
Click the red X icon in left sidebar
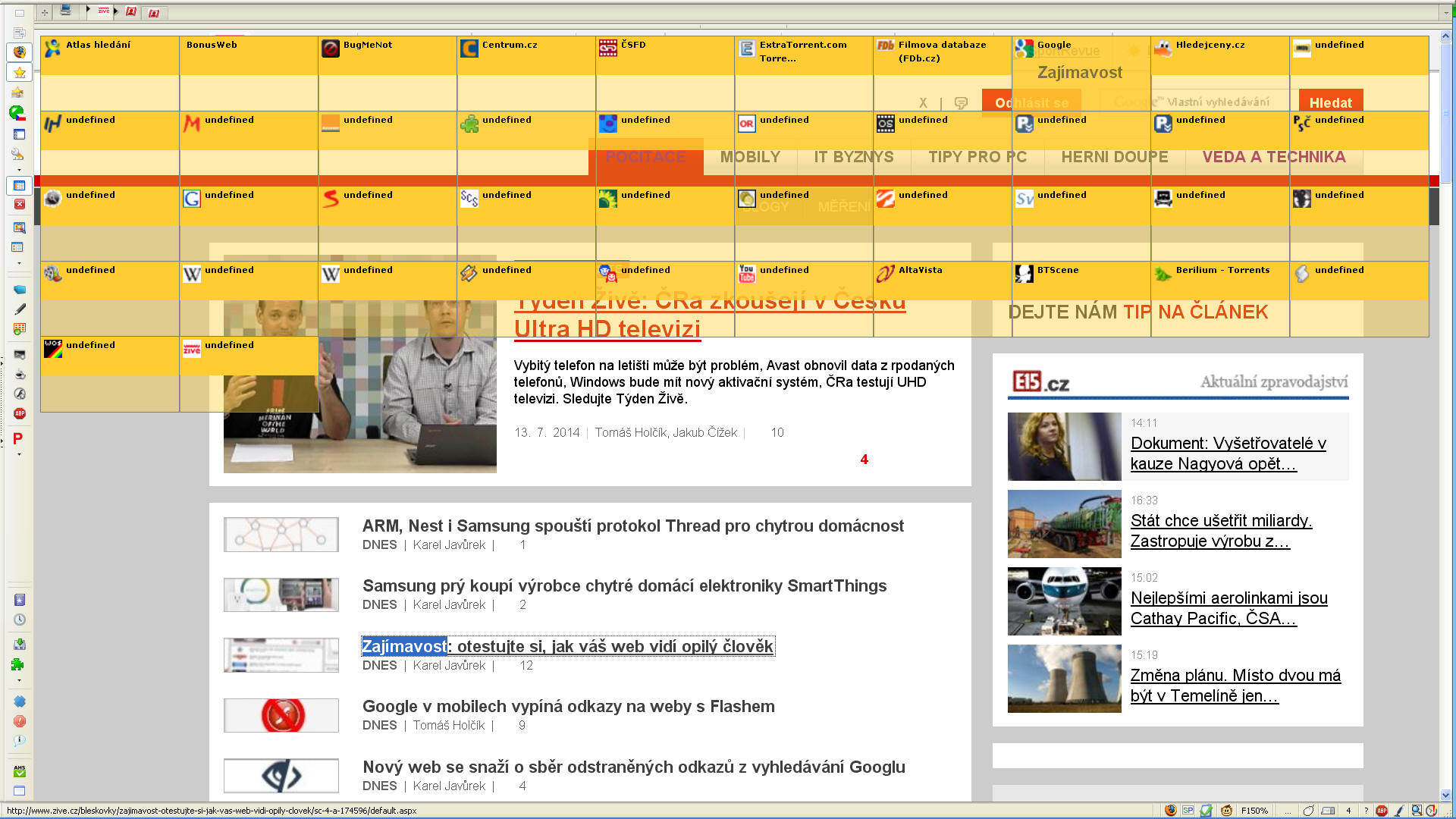coord(20,204)
